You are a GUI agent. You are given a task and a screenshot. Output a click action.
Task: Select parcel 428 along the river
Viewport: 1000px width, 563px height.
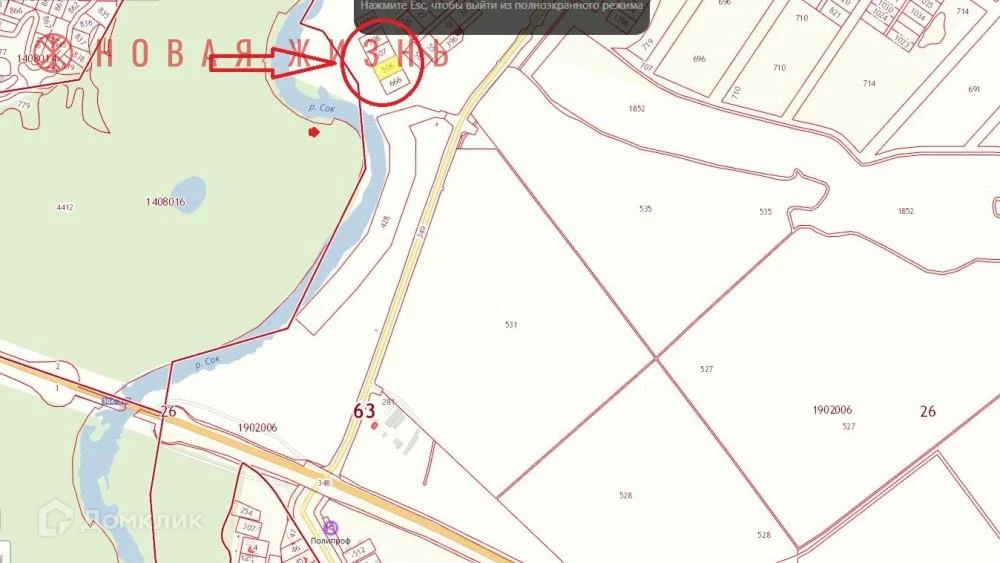[x=385, y=223]
